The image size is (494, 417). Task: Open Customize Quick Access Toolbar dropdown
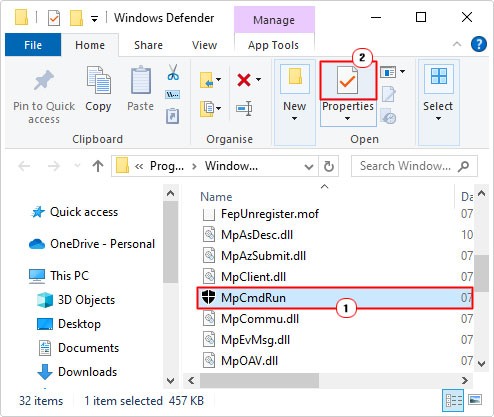tap(95, 19)
